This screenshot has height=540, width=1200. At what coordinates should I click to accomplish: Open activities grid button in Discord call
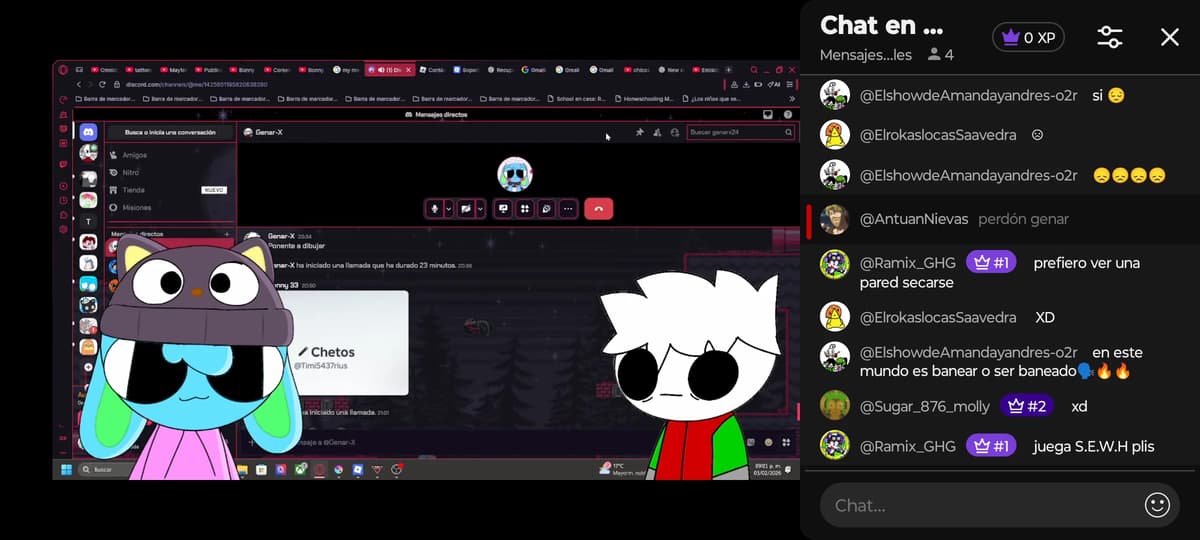pos(525,208)
